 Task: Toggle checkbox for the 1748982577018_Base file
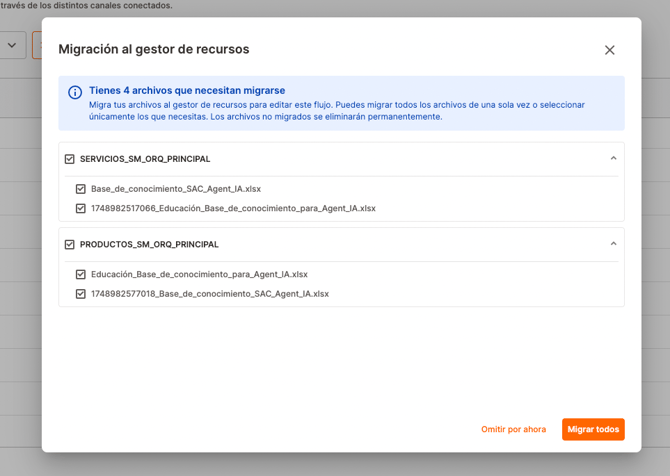[x=81, y=294]
